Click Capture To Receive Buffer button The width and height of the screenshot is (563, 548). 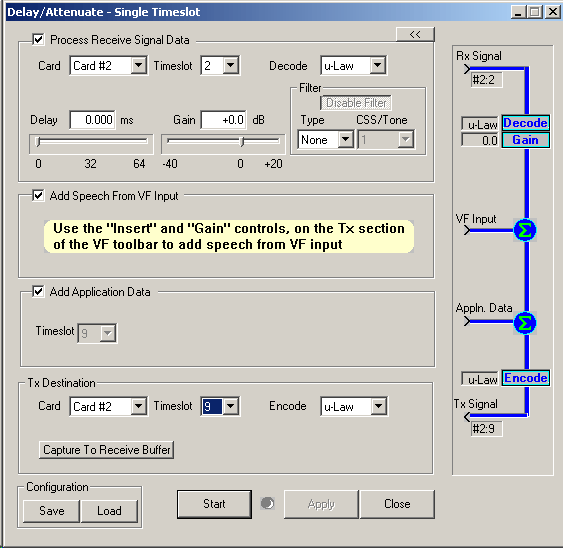pos(106,450)
